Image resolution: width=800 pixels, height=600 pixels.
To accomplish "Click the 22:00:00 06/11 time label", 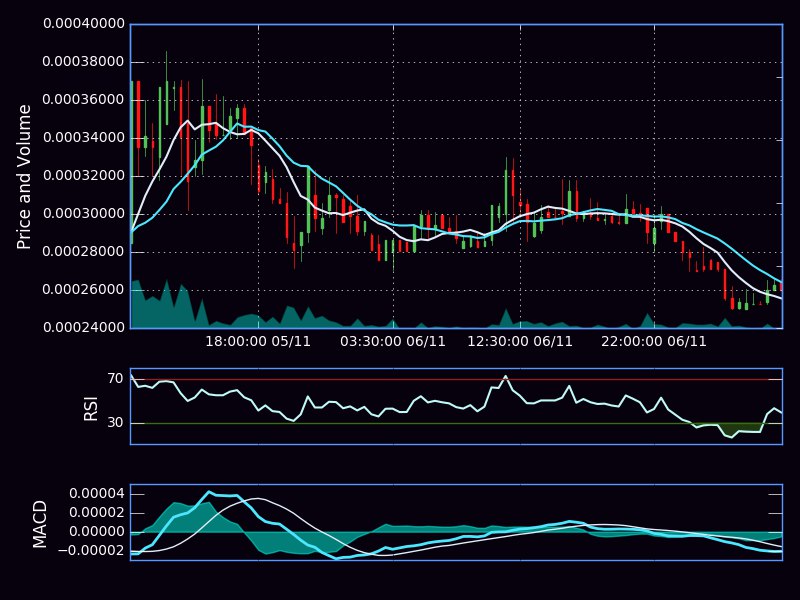I will coord(654,341).
